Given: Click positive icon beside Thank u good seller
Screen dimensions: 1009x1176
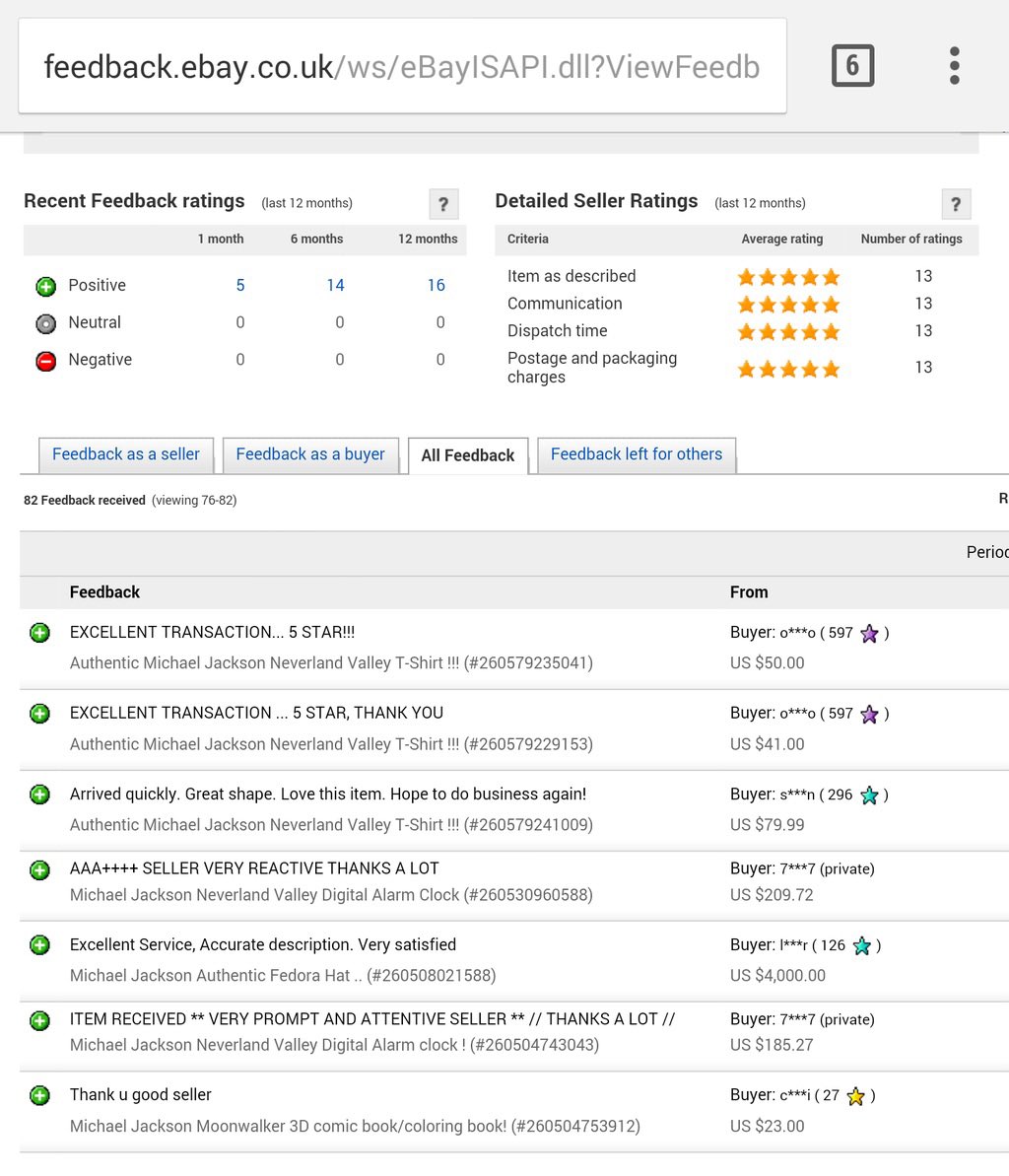Looking at the screenshot, I should click(39, 1096).
